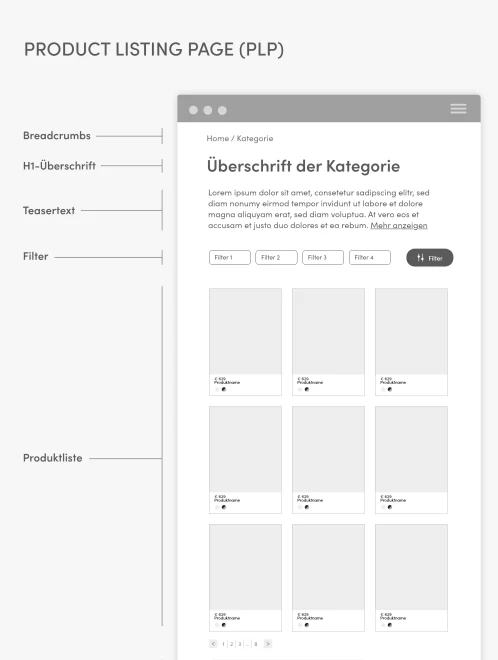Open the top-middle product image
The height and width of the screenshot is (660, 498).
[x=328, y=331]
